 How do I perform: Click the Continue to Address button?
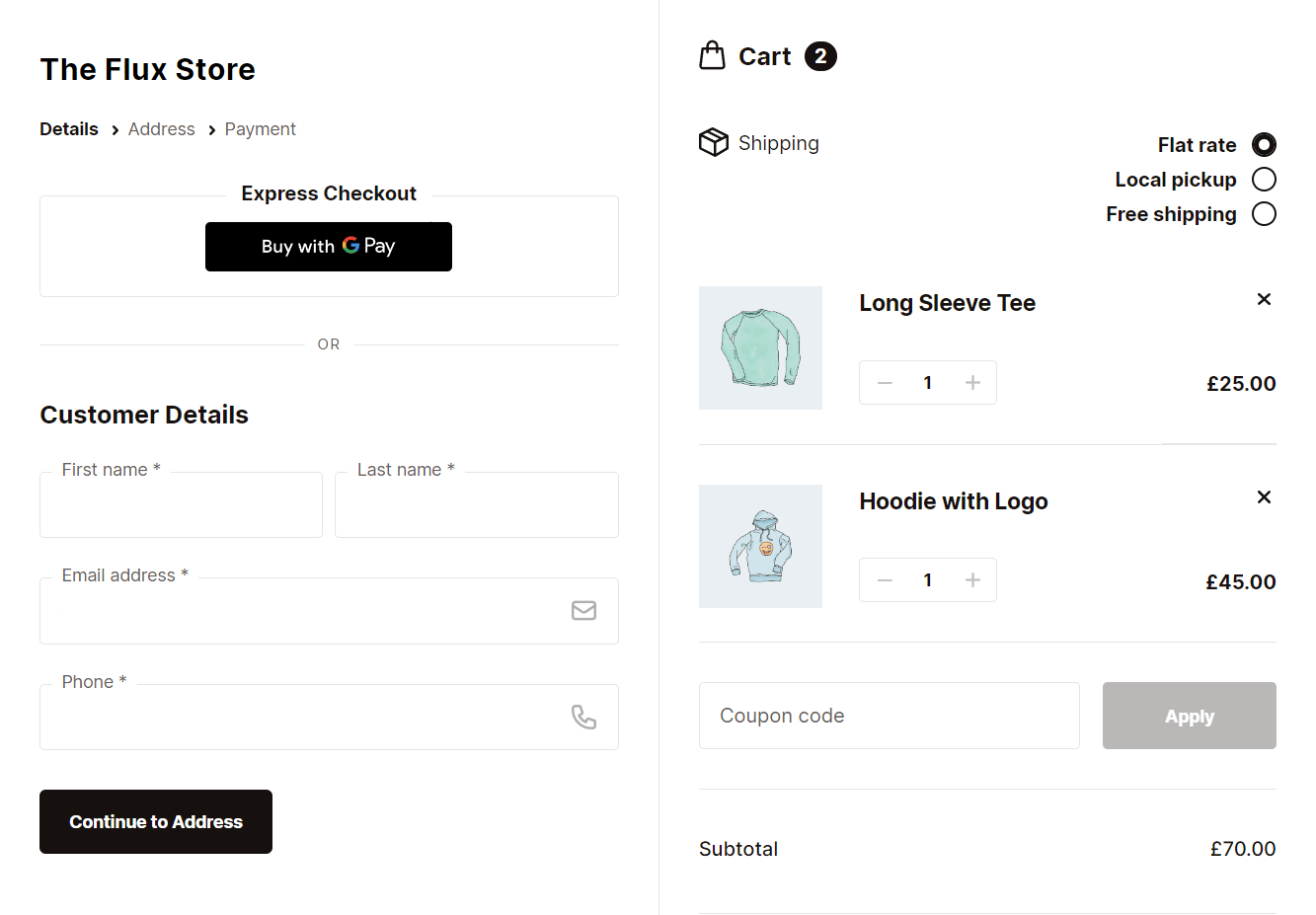(155, 821)
